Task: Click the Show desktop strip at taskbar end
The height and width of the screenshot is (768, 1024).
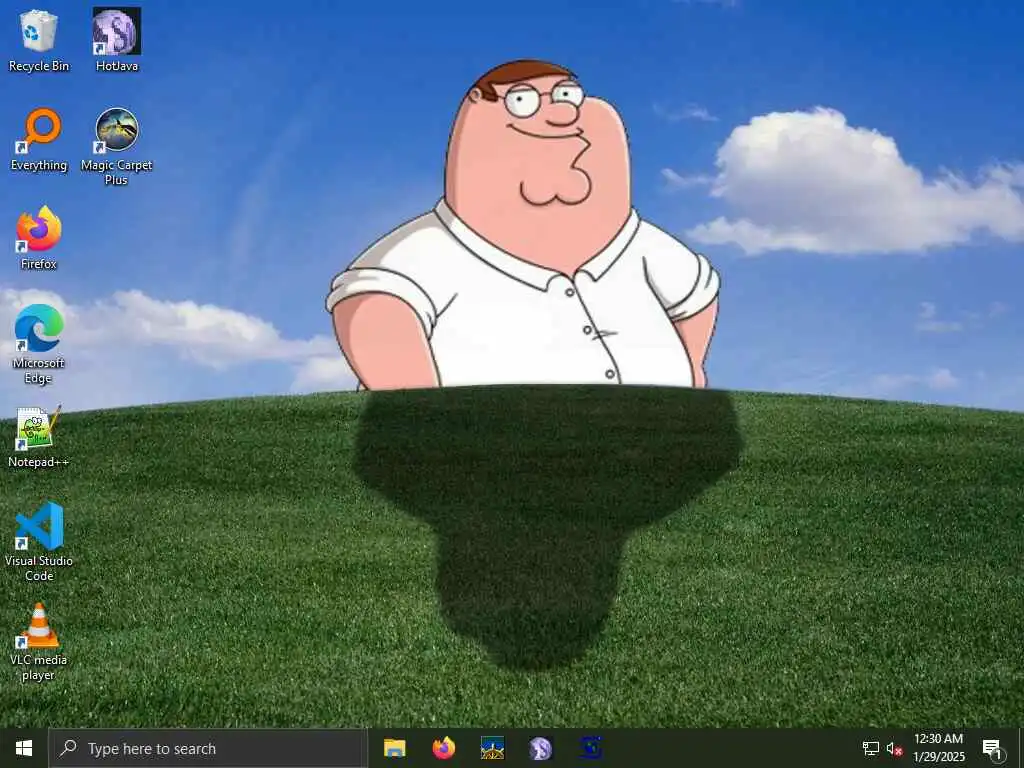Action: pyautogui.click(x=1021, y=748)
